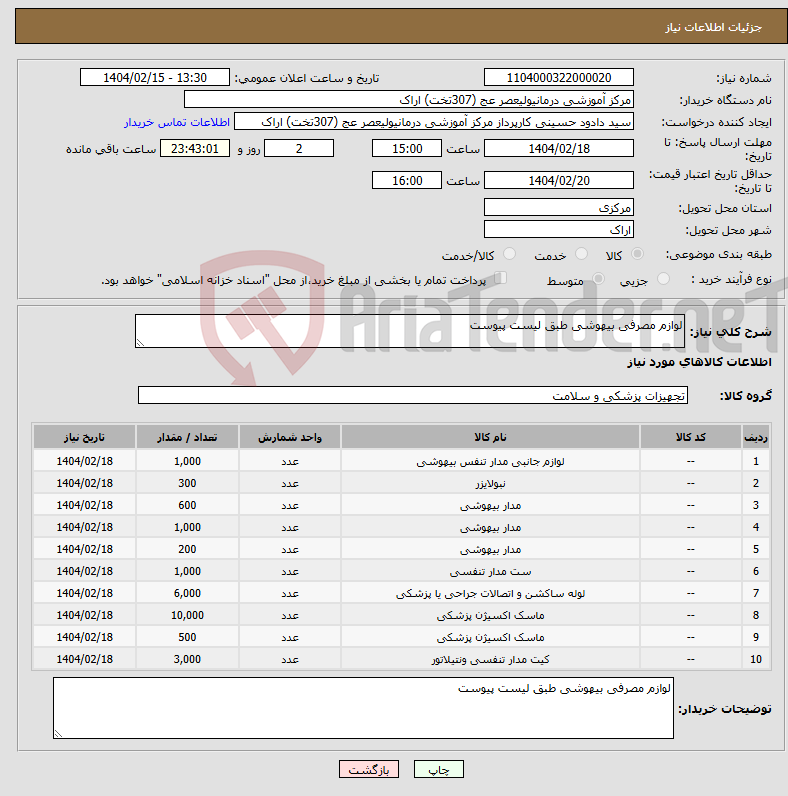Click the quantity 10,000 cell

(187, 615)
